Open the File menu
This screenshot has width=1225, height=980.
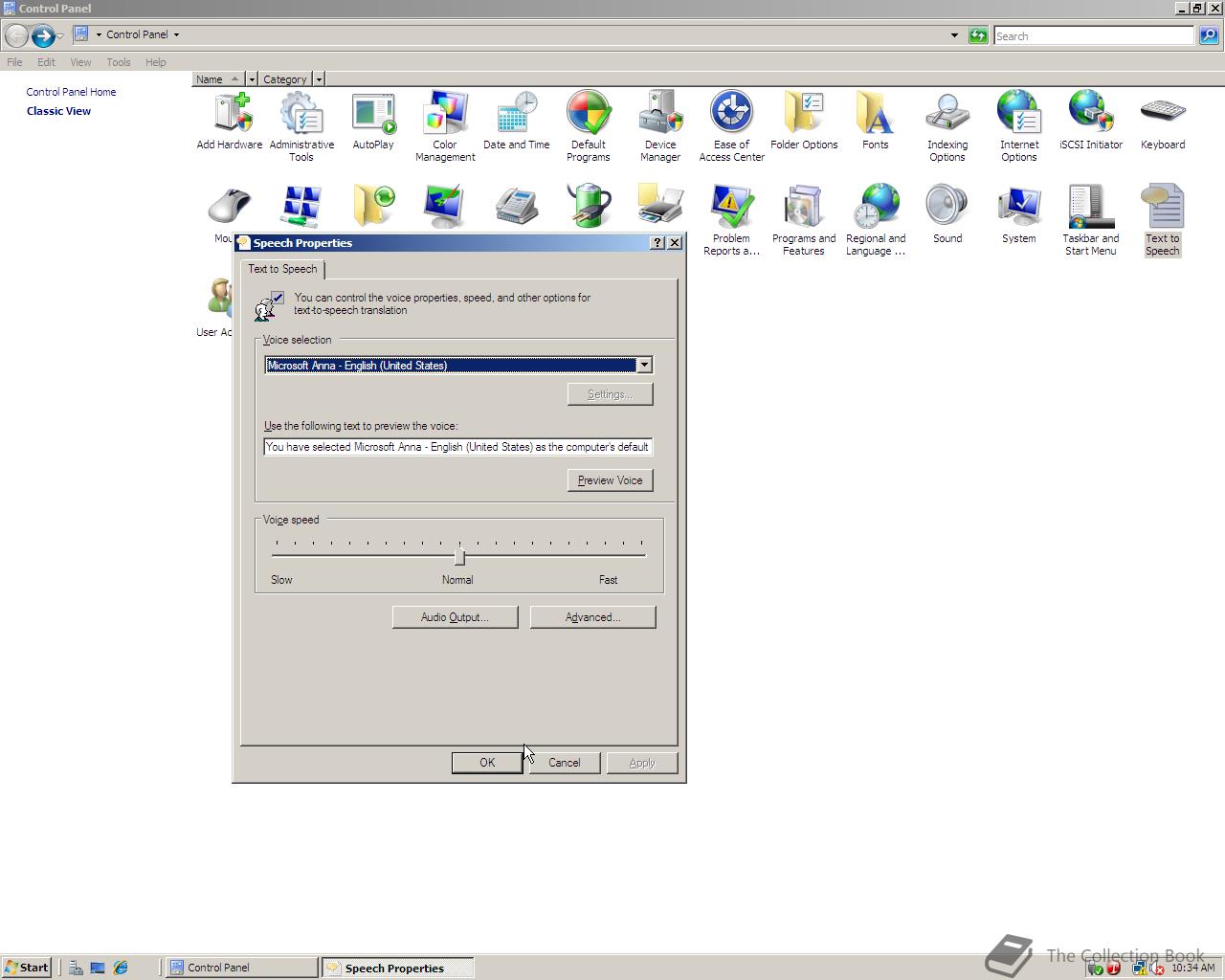[14, 62]
